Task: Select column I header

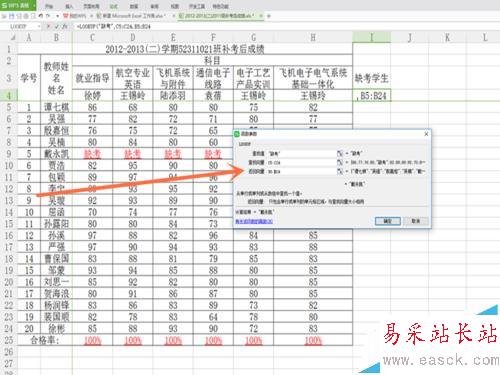Action: (x=371, y=37)
